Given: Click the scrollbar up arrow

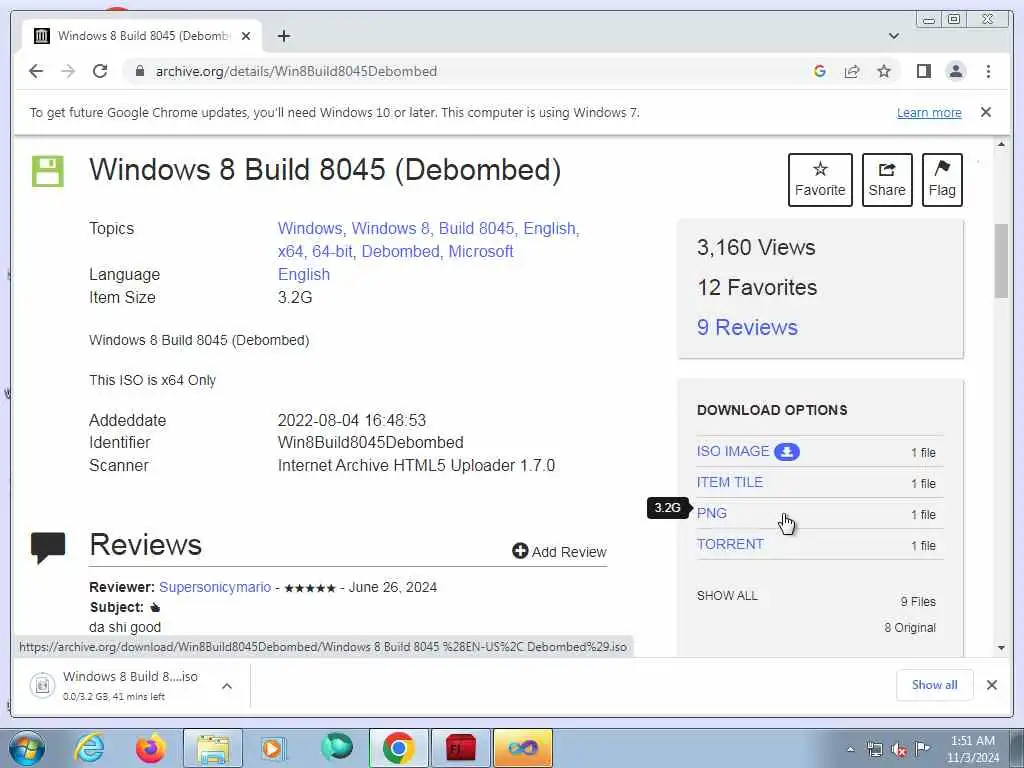Looking at the screenshot, I should coord(1001,144).
